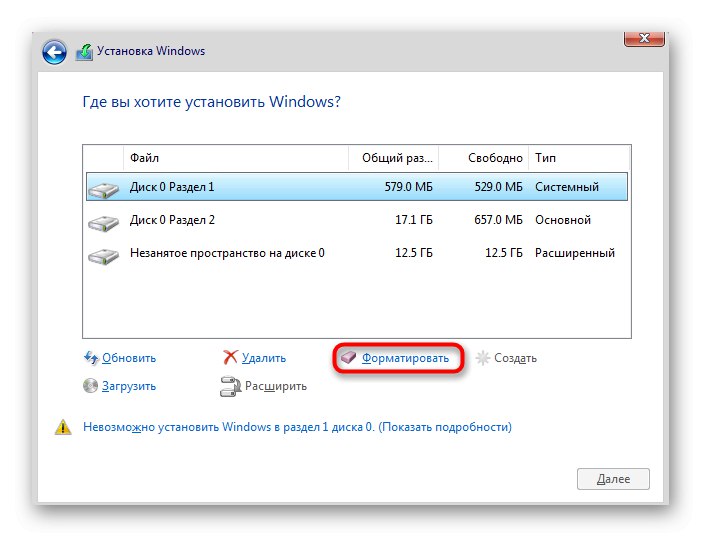Format the partition via Форматировать link
Viewport: 701px width, 537px height.
pos(405,358)
